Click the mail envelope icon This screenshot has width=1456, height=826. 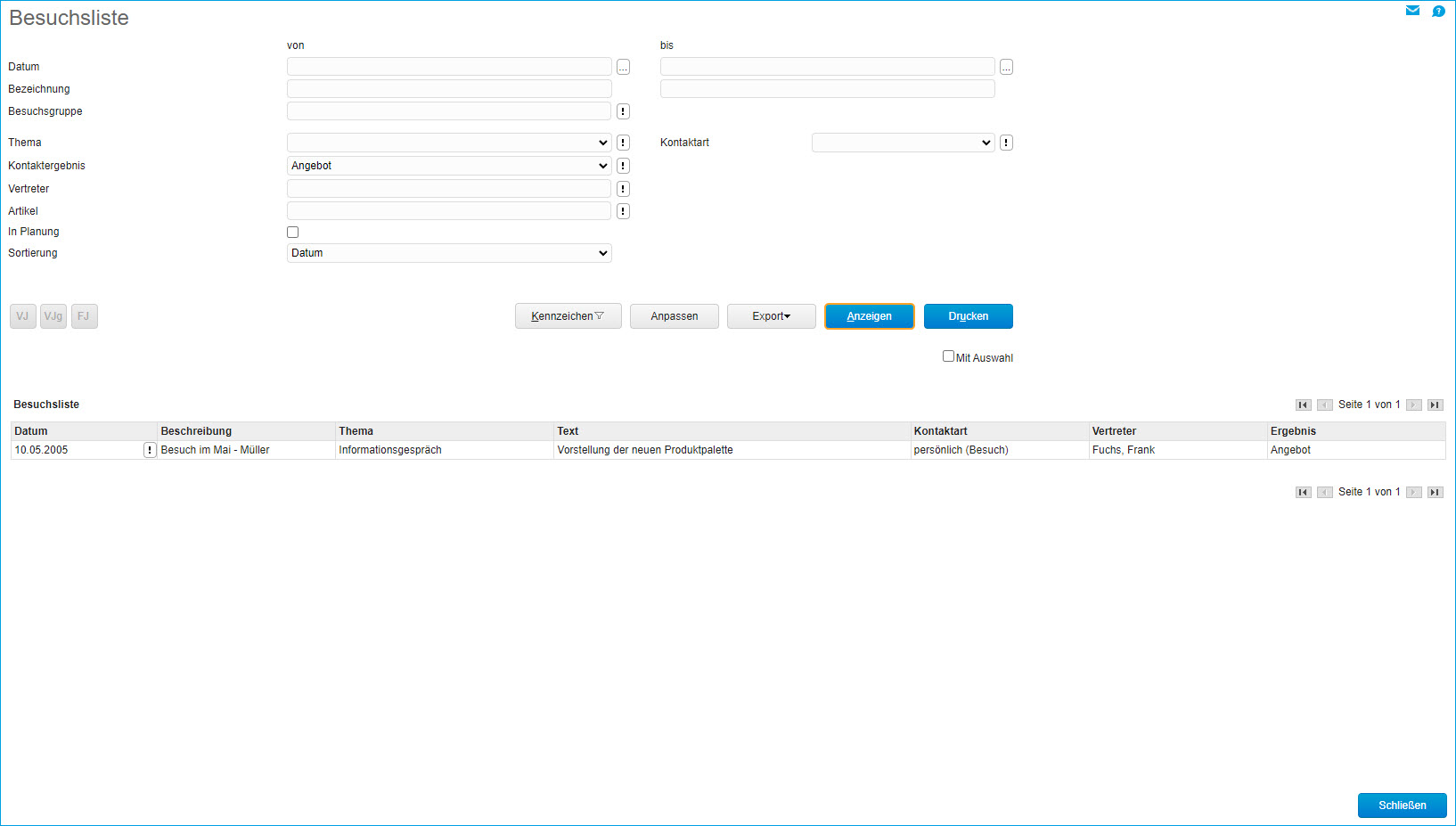[x=1412, y=11]
